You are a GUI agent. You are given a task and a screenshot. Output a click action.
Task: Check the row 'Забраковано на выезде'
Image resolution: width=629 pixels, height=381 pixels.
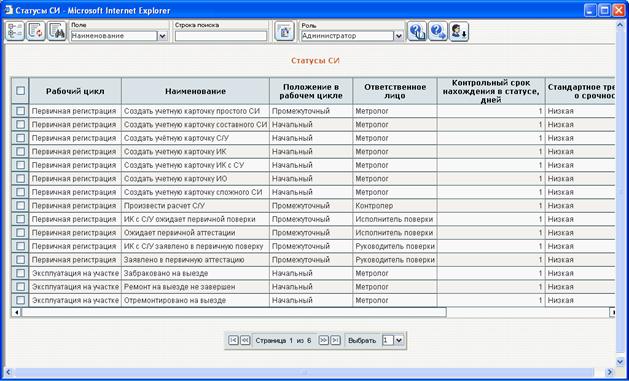(x=20, y=273)
